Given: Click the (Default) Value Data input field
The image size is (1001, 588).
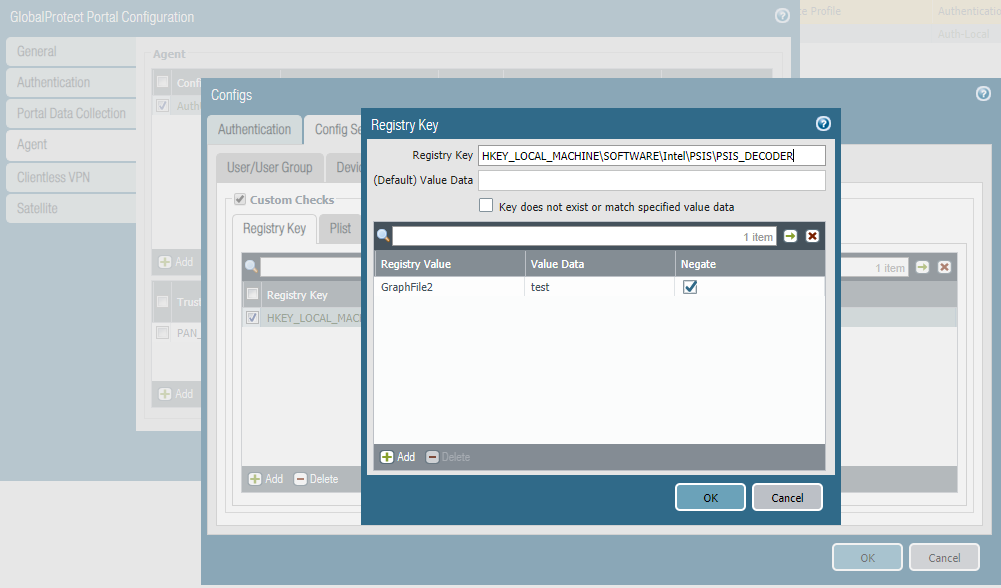Looking at the screenshot, I should pyautogui.click(x=650, y=180).
